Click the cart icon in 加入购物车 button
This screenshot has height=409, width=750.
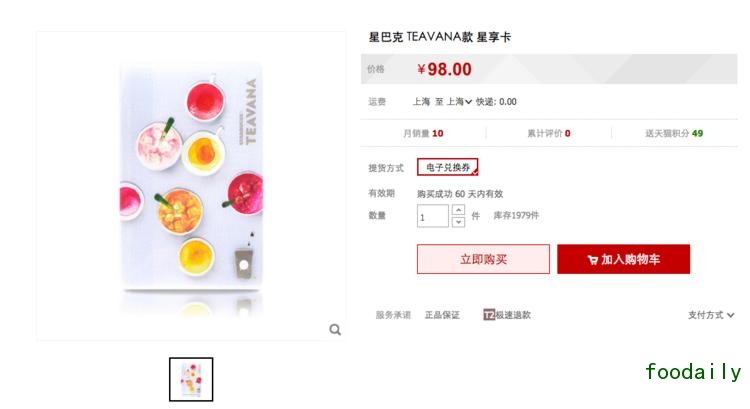tap(593, 260)
